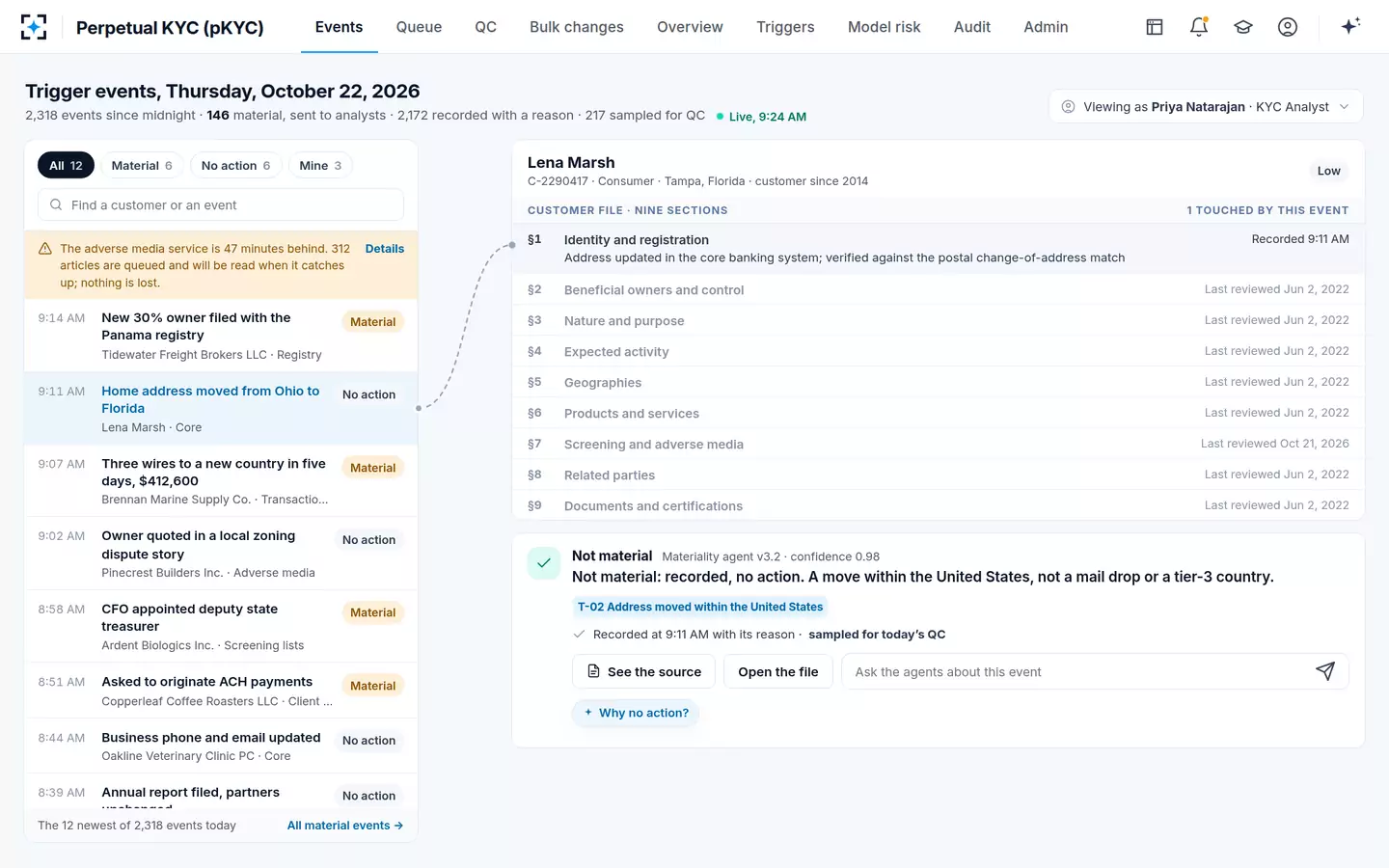The height and width of the screenshot is (868, 1389).
Task: Open the Bulk changes tab
Action: (x=577, y=27)
